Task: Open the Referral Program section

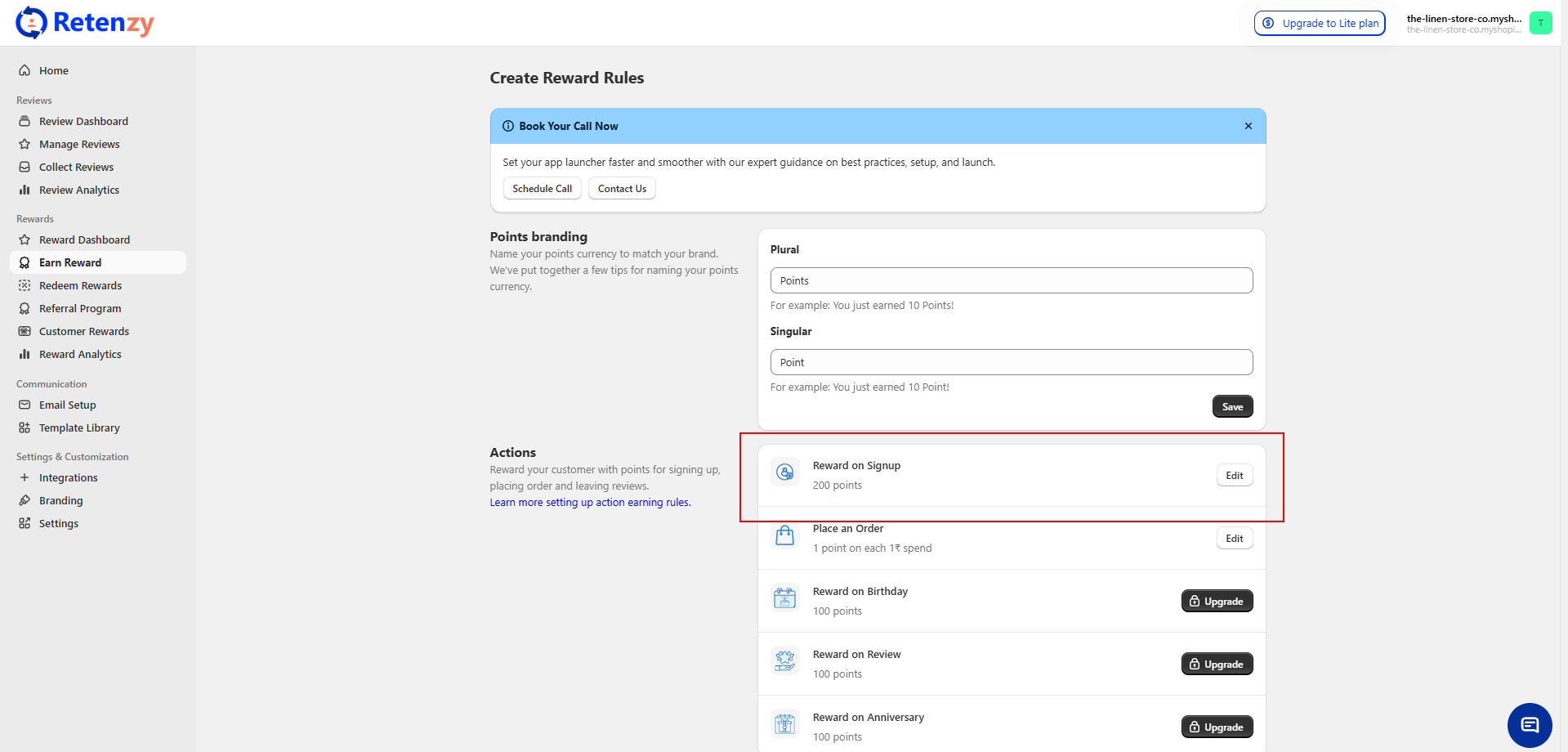Action: click(x=80, y=308)
